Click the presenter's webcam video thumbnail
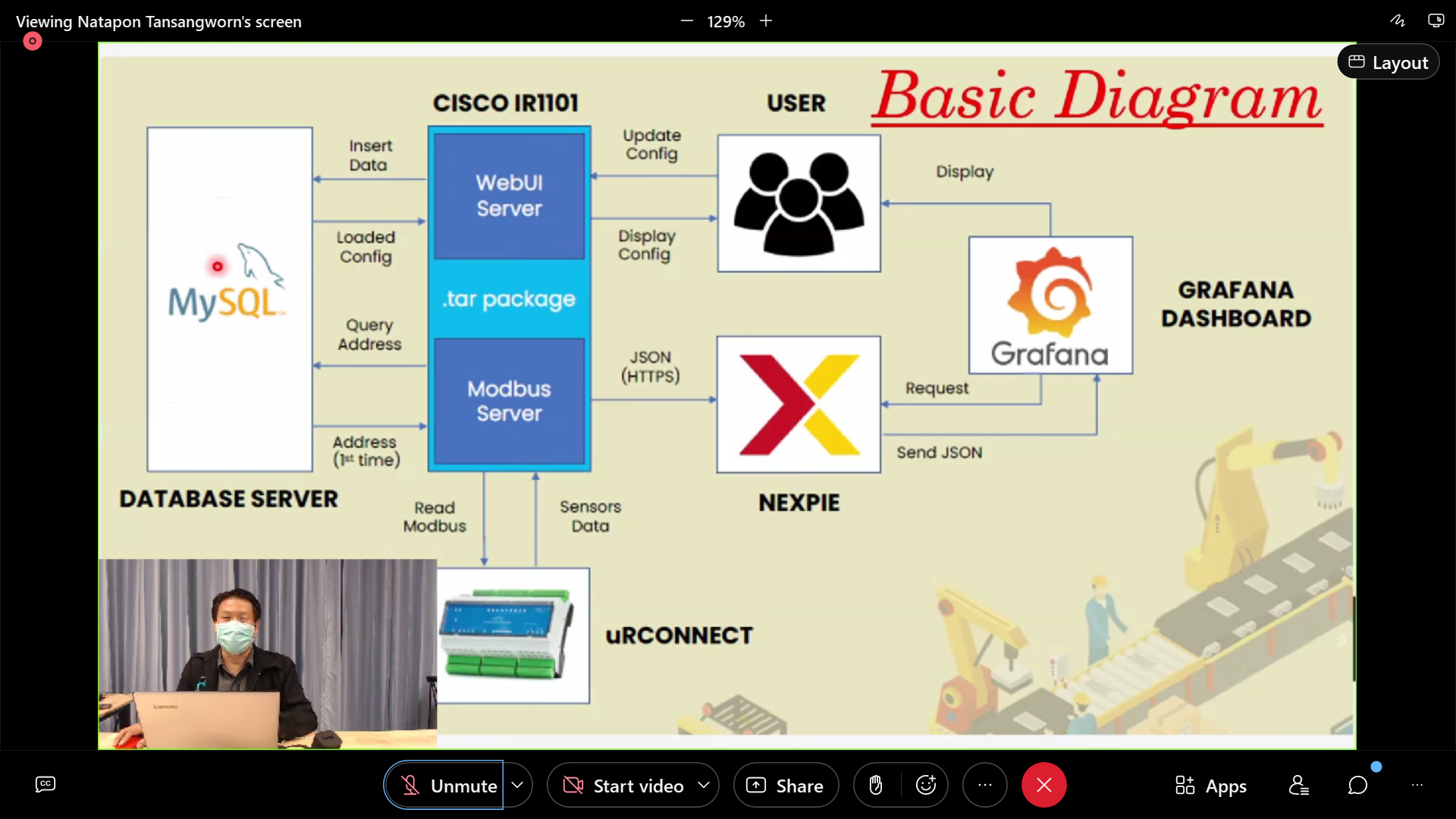The height and width of the screenshot is (819, 1456). tap(268, 654)
